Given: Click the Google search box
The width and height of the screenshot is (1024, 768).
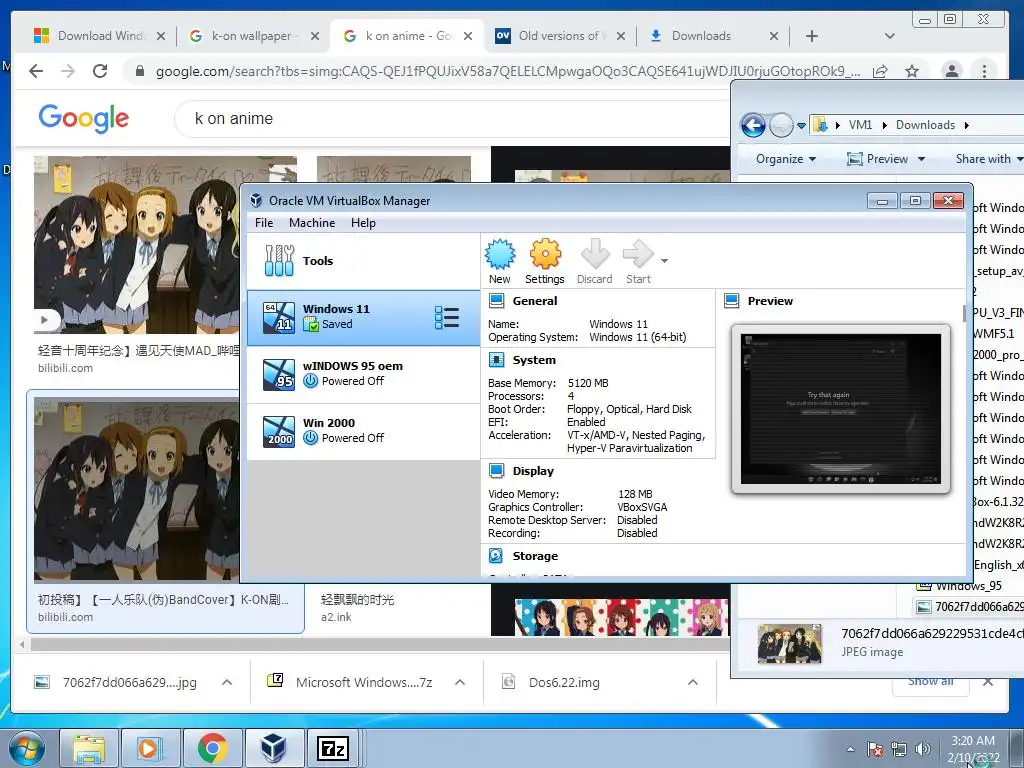Looking at the screenshot, I should click(x=451, y=118).
